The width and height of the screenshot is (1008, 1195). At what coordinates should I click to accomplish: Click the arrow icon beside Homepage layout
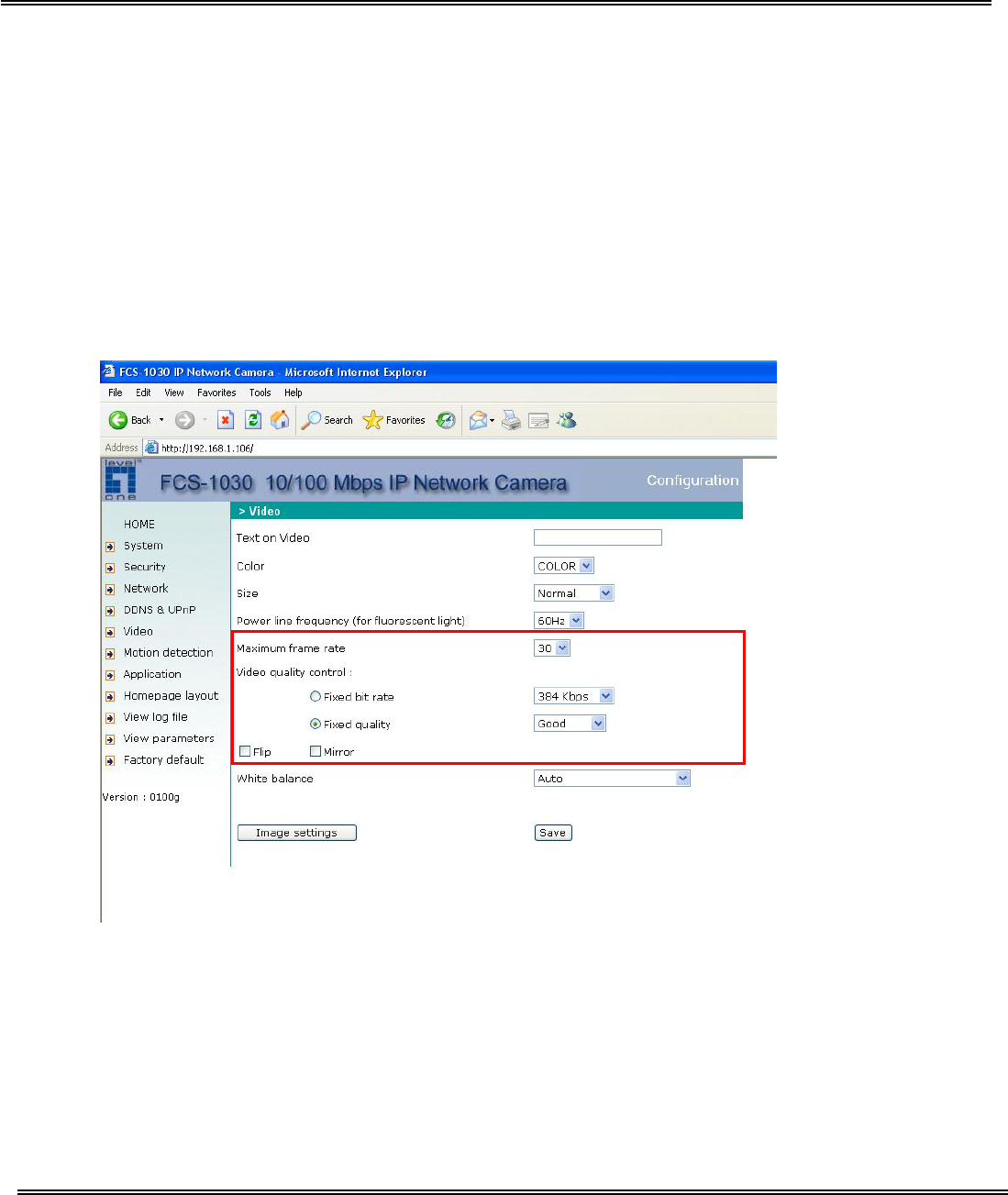[110, 697]
